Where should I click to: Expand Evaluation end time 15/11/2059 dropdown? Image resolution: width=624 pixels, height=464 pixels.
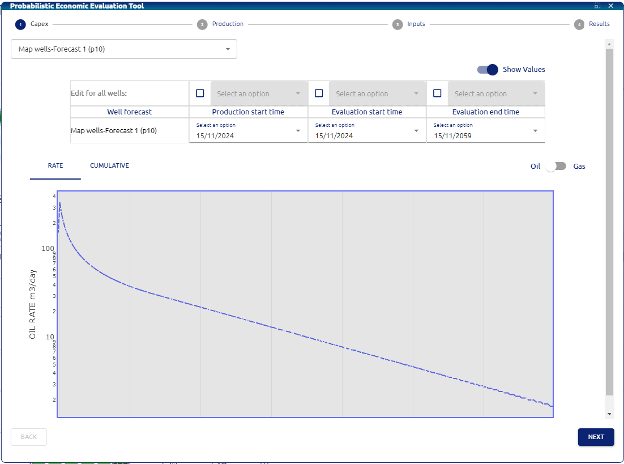tap(485, 130)
